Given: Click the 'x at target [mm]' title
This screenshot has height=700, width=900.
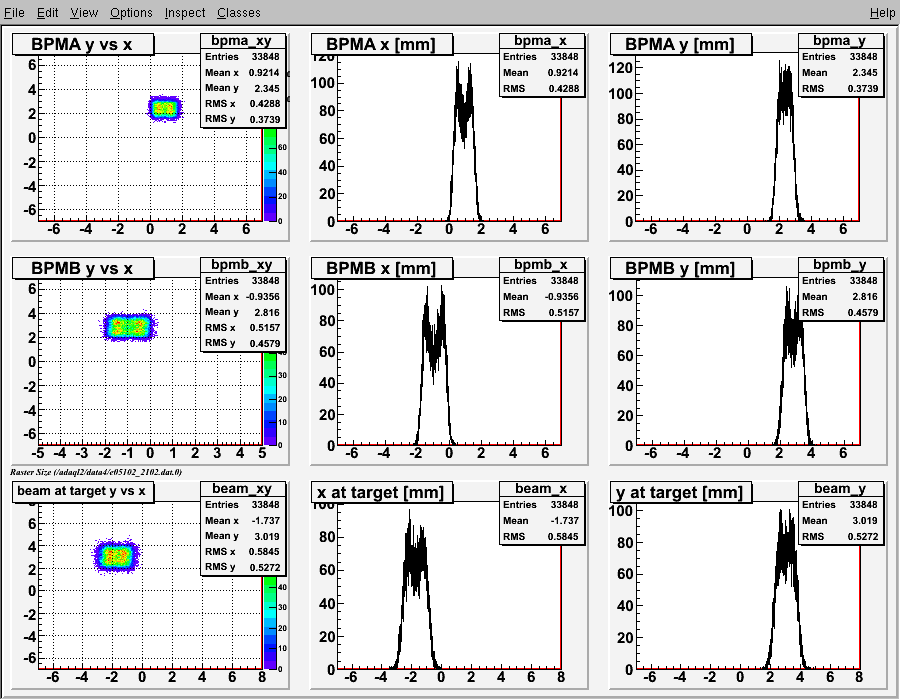Looking at the screenshot, I should click(382, 492).
